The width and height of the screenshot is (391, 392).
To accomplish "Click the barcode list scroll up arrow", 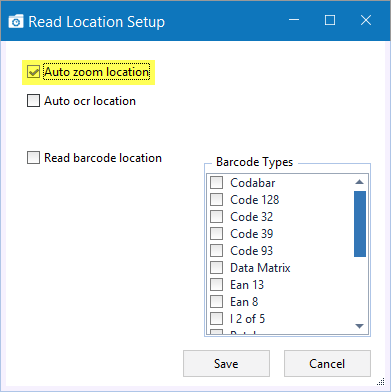I will pyautogui.click(x=359, y=182).
